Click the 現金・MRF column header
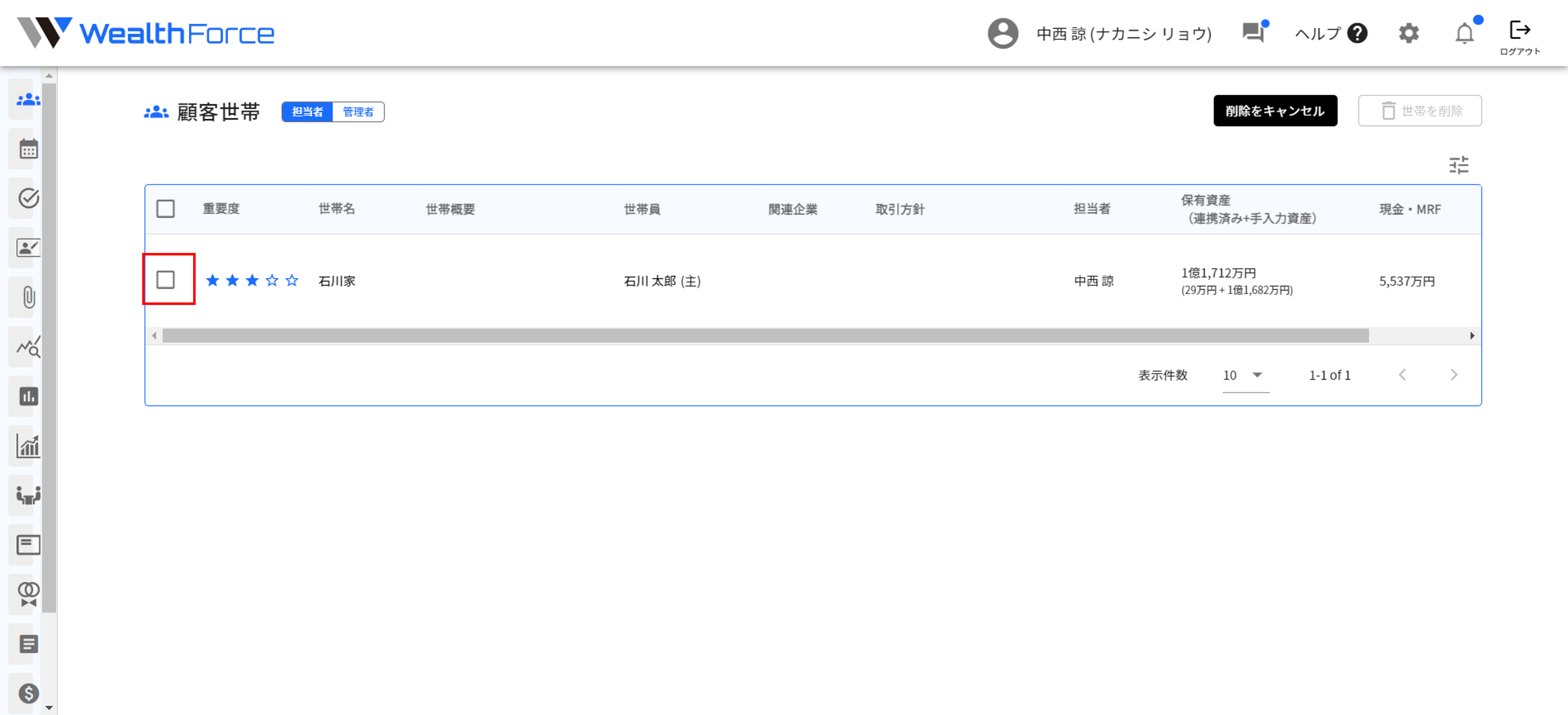The image size is (1568, 715). [x=1410, y=209]
